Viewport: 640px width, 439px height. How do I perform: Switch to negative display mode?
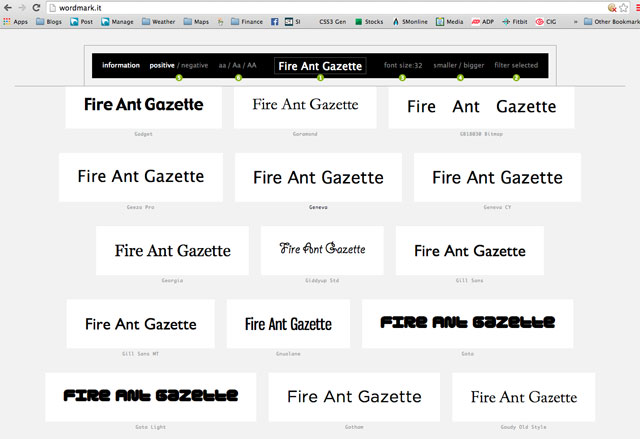pos(194,65)
